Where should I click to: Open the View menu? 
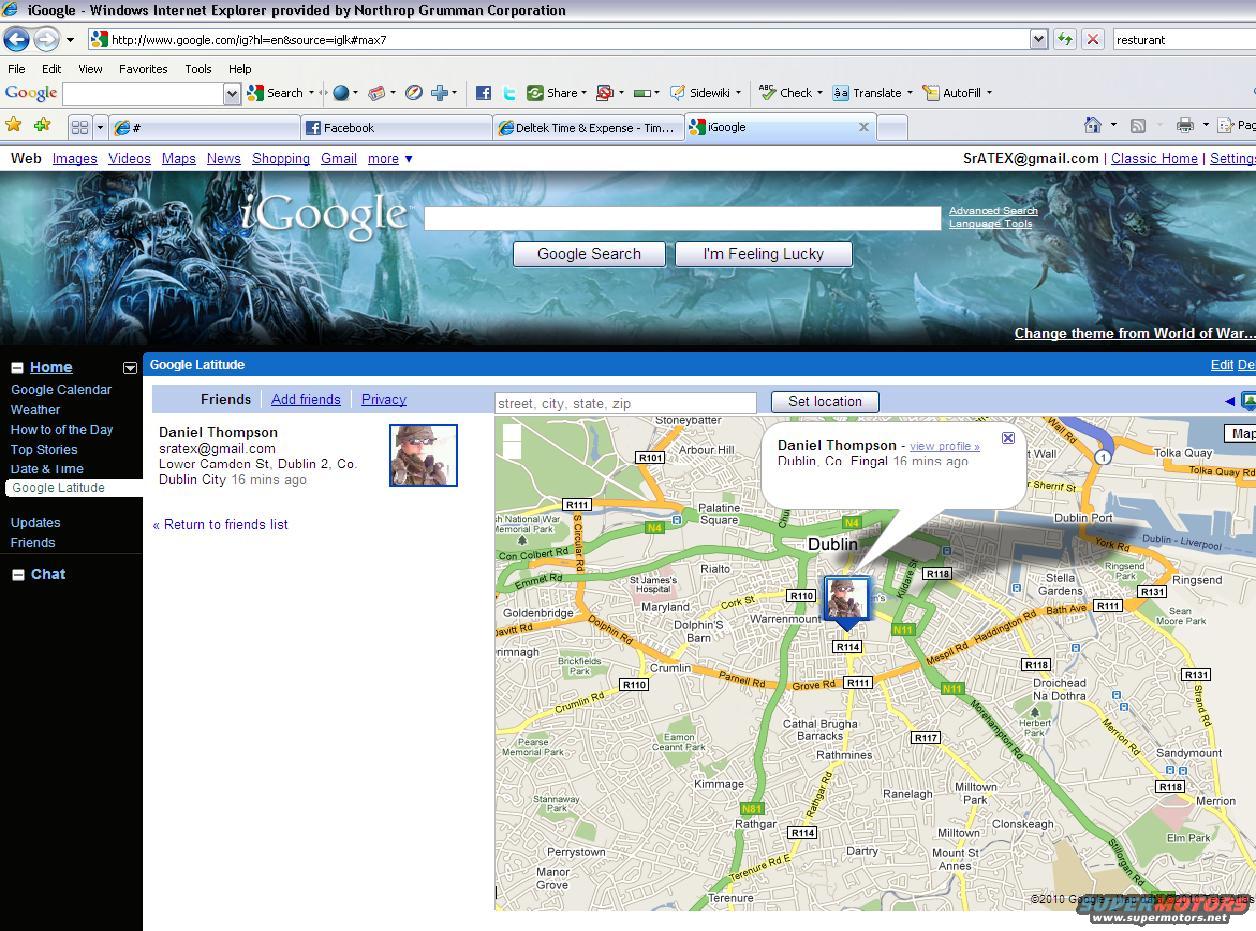(x=90, y=69)
